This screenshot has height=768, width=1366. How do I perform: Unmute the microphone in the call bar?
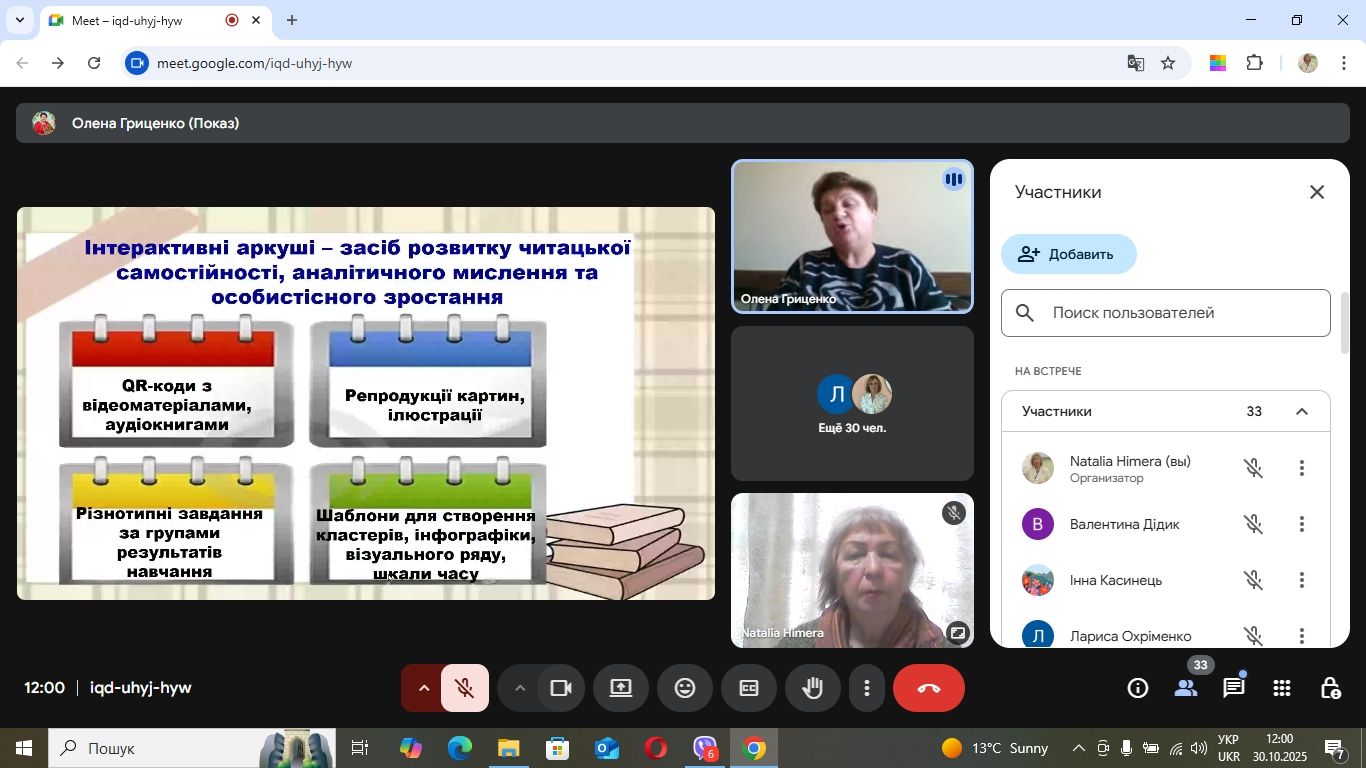(x=465, y=688)
